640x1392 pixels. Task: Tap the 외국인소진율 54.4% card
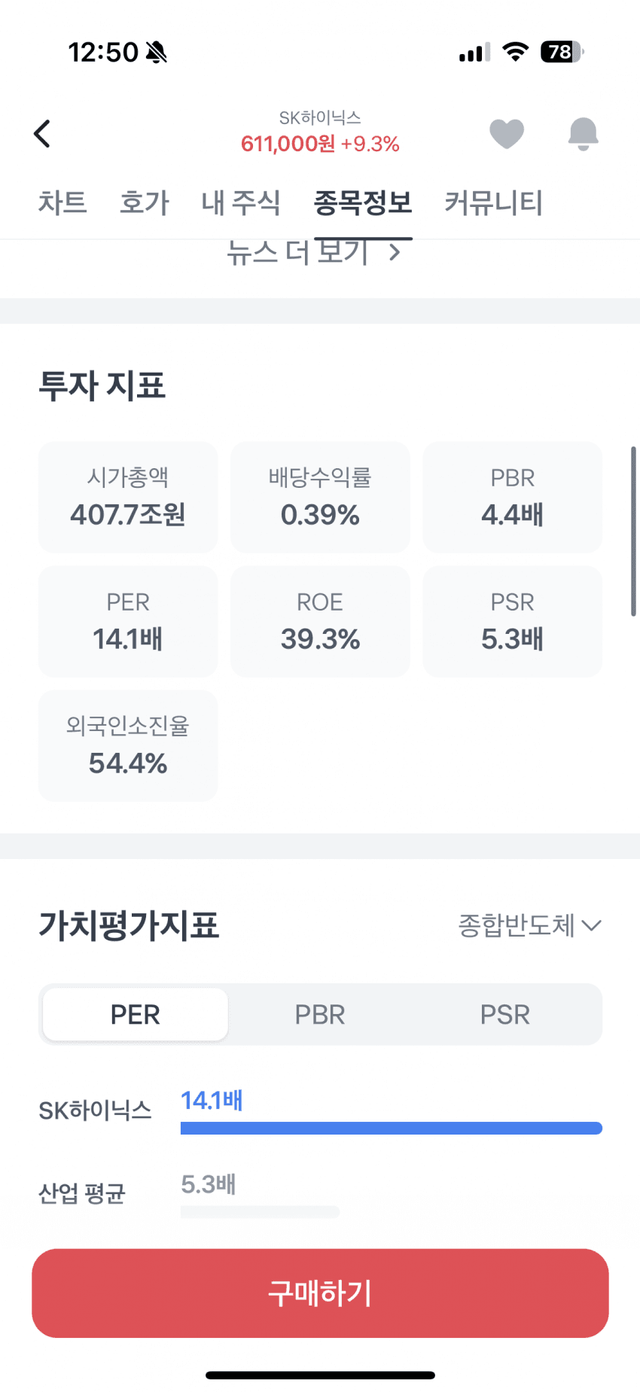(x=128, y=745)
